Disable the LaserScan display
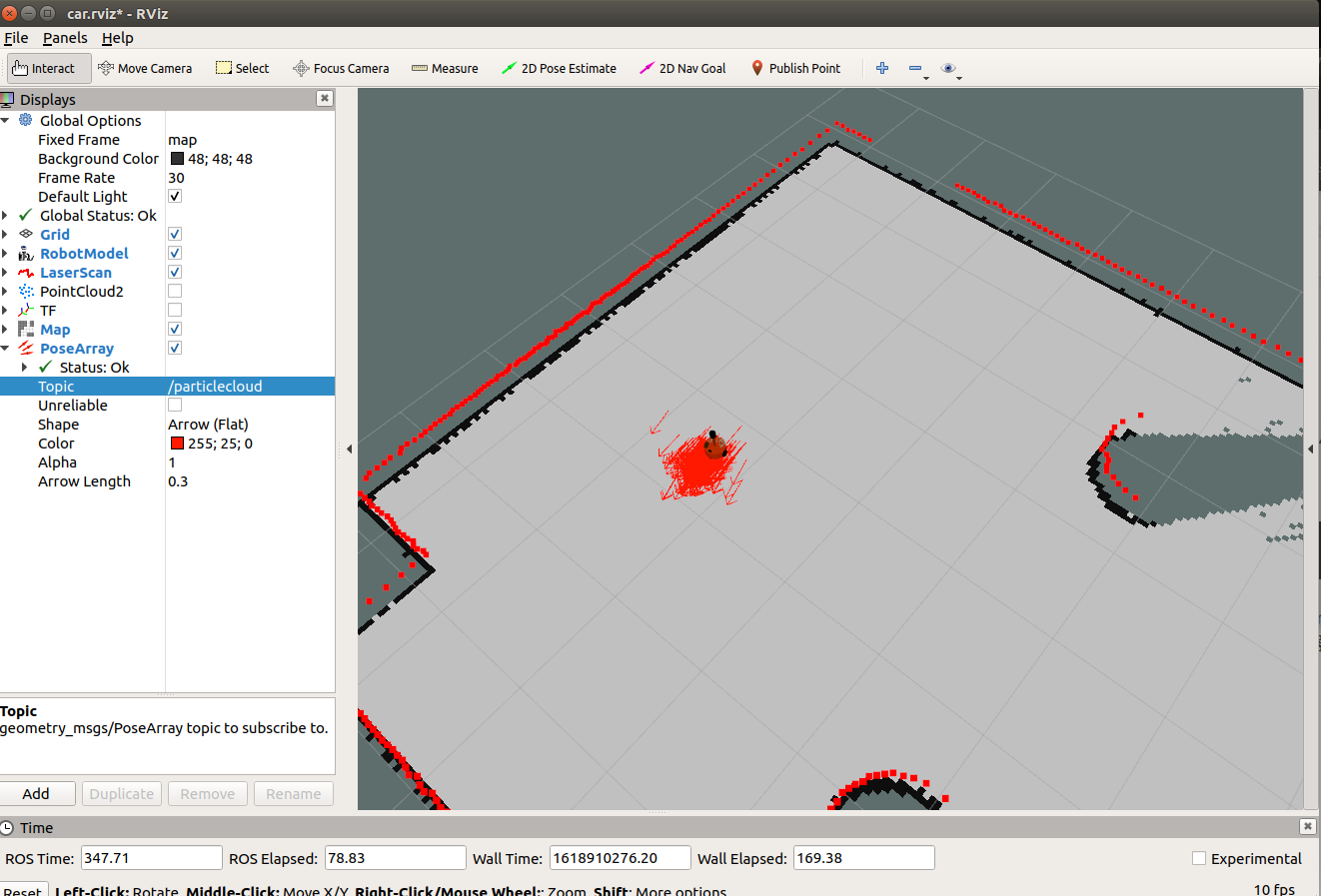 [175, 272]
